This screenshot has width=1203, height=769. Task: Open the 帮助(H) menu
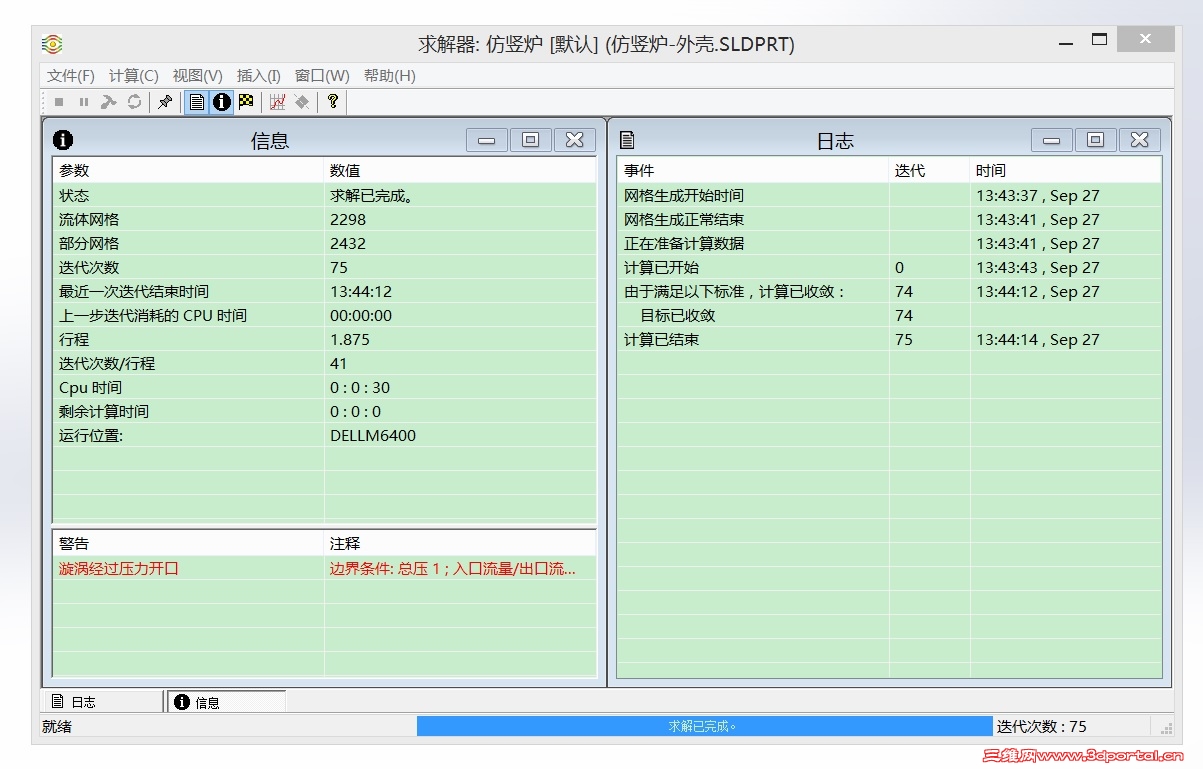(390, 76)
